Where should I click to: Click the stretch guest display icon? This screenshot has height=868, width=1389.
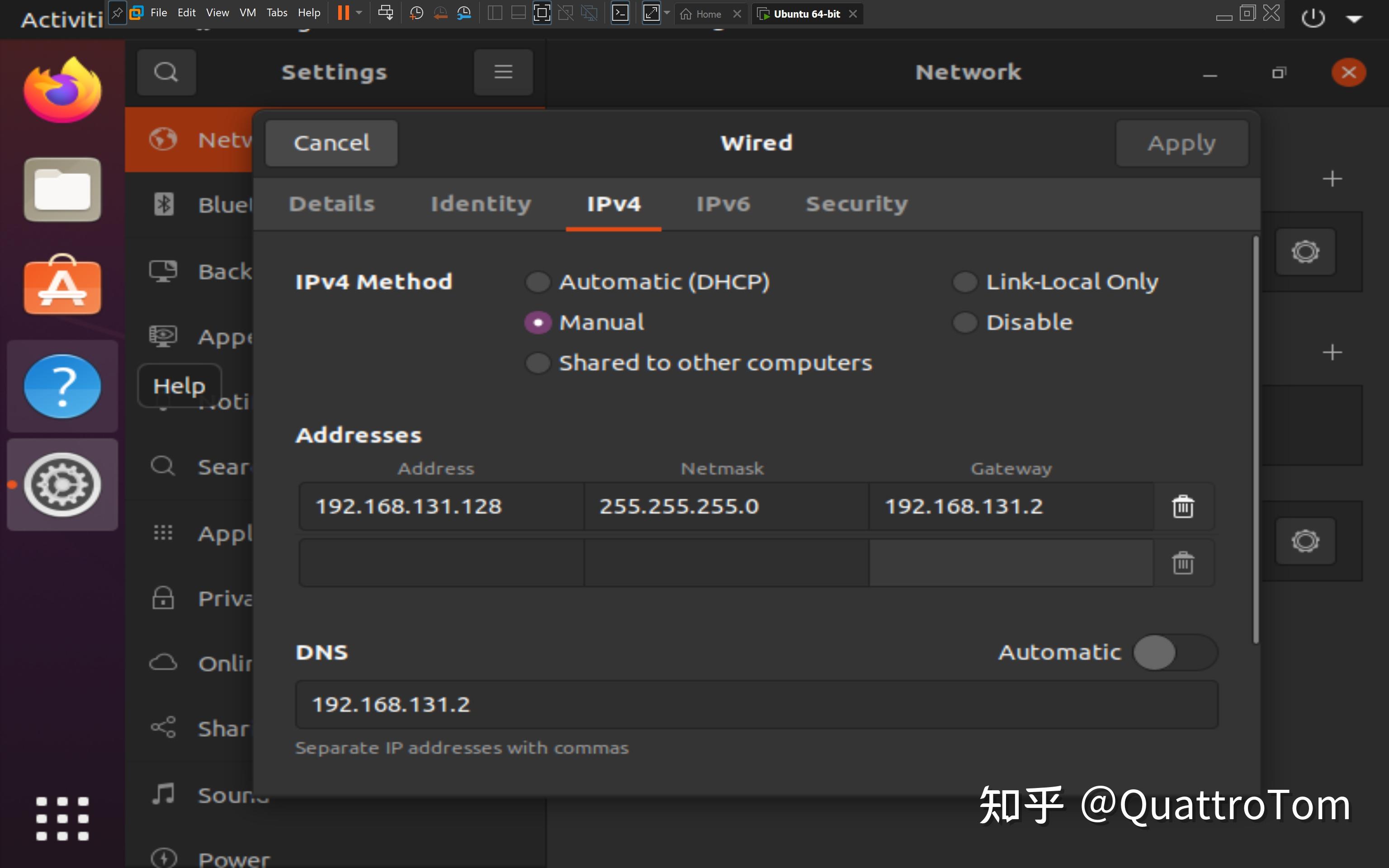[652, 13]
